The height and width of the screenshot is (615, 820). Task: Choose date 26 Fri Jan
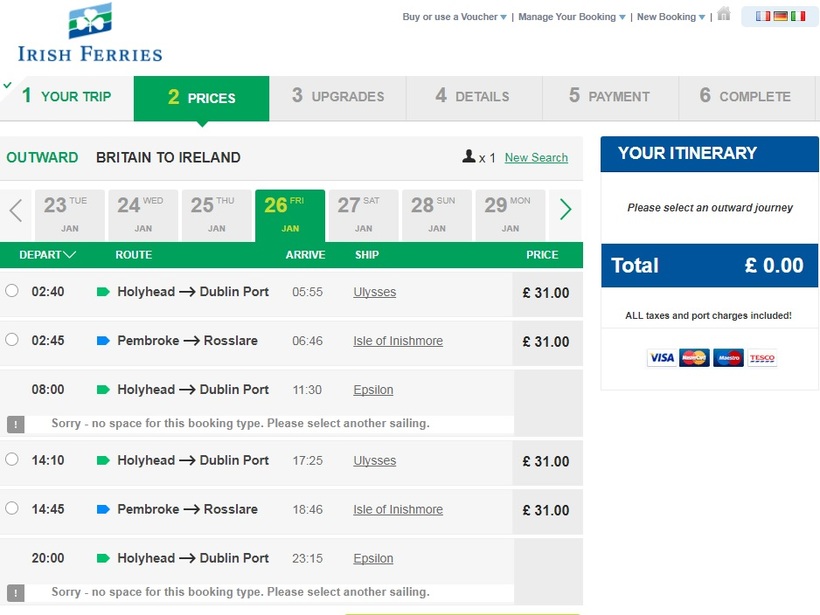coord(290,215)
